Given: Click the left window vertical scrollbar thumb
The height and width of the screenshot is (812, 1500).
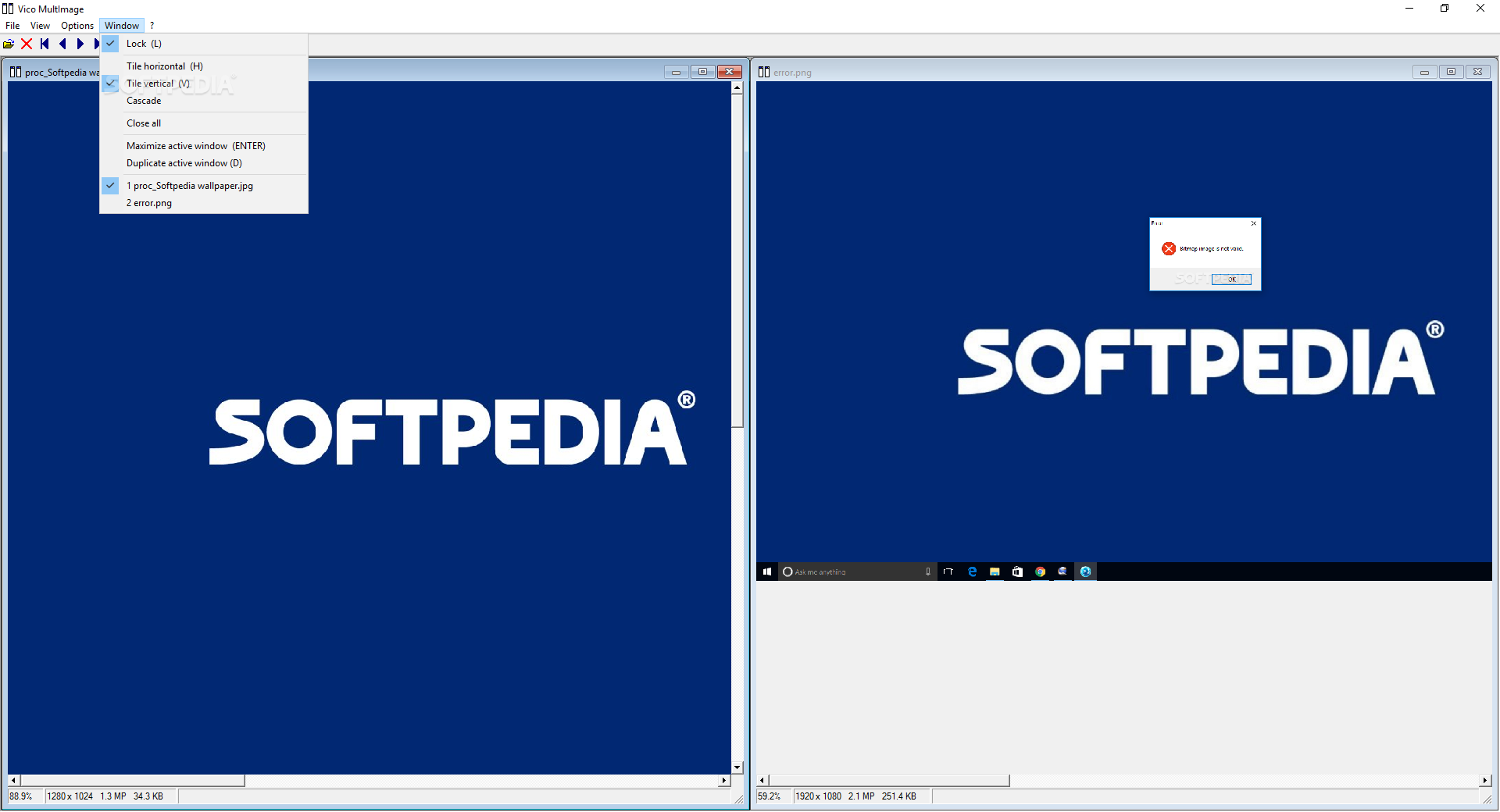Looking at the screenshot, I should (737, 261).
